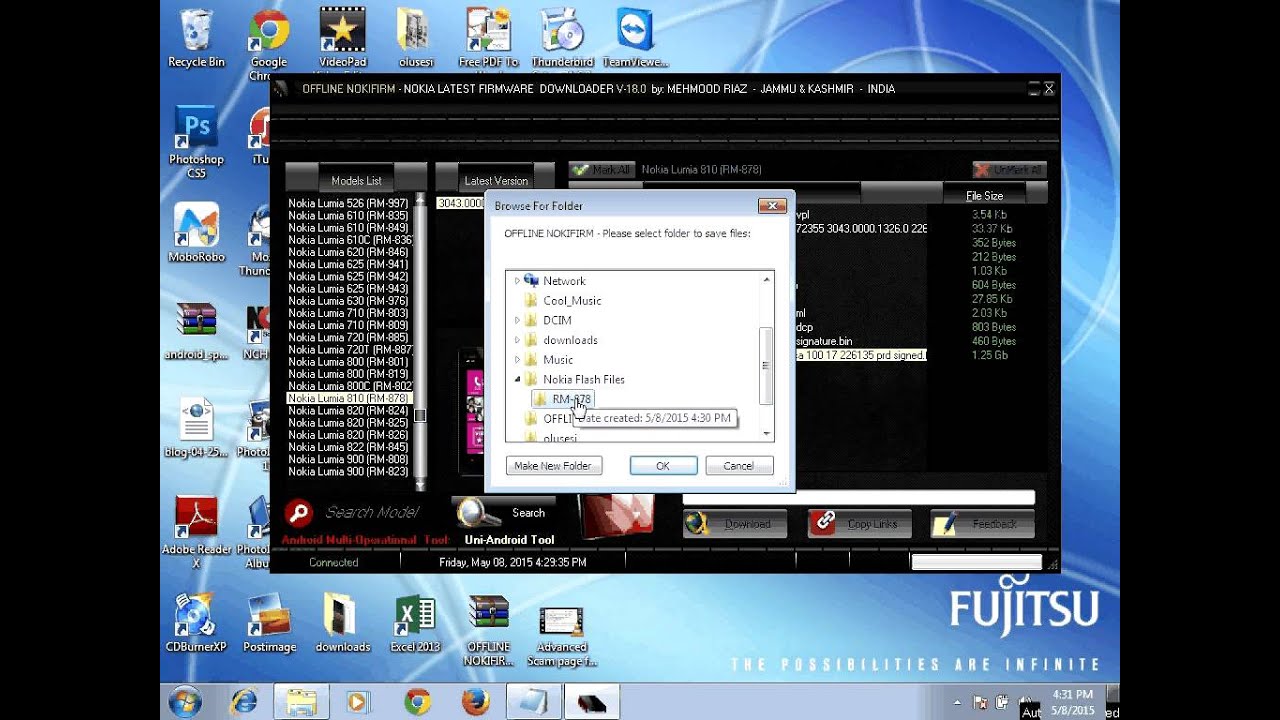Image resolution: width=1280 pixels, height=720 pixels.
Task: Open the downloads folder desktop icon
Action: pos(342,622)
